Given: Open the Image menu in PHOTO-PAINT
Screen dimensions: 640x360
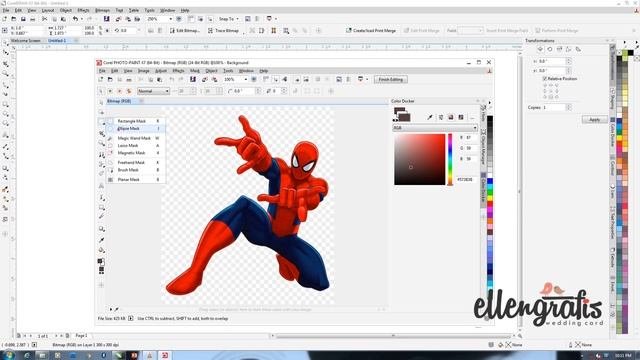Looking at the screenshot, I should [x=144, y=71].
